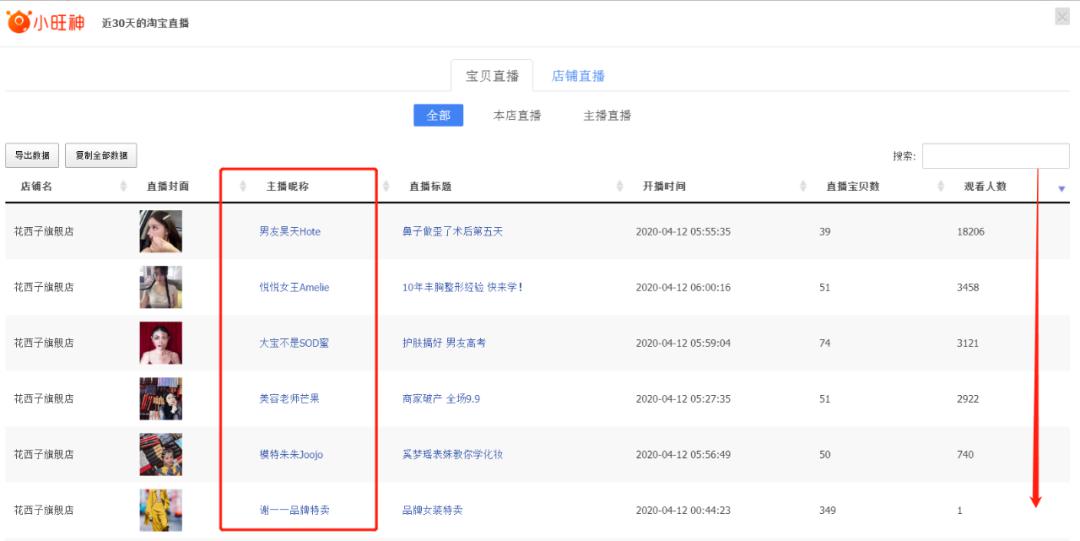The width and height of the screenshot is (1080, 541).
Task: Sort by 直播封面 column arrows
Action: [242, 186]
